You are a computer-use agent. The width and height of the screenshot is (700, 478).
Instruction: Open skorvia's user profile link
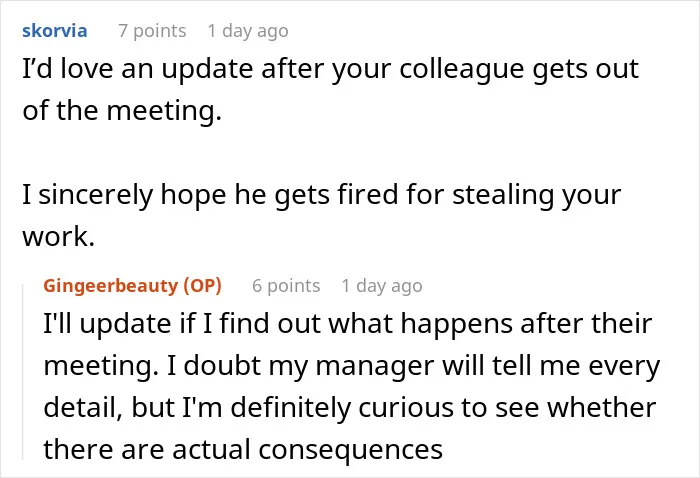(x=54, y=31)
